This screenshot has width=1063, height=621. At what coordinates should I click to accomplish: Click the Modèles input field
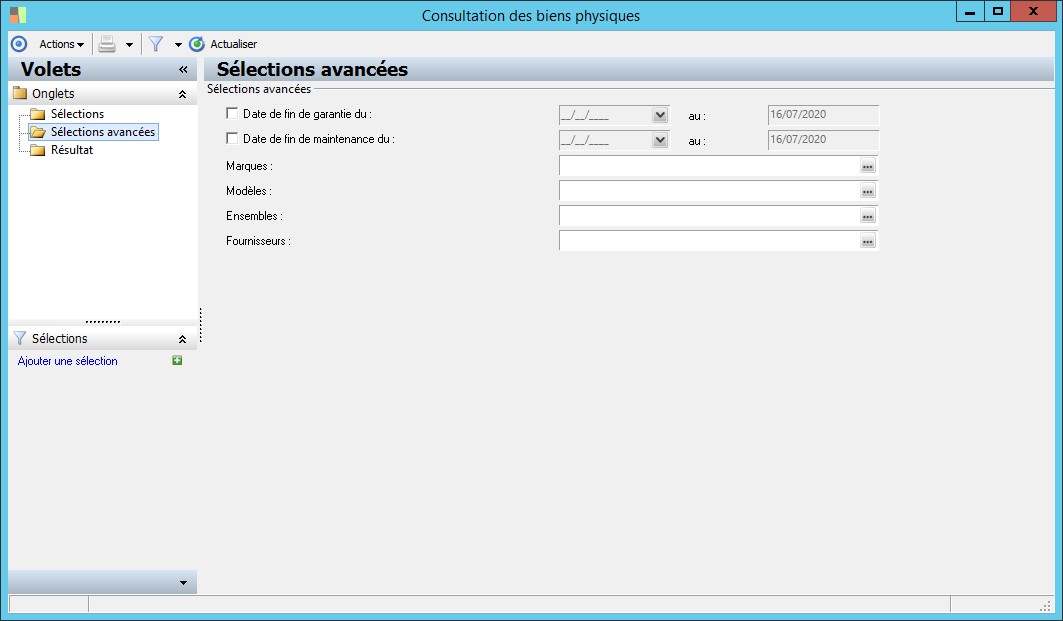(708, 191)
